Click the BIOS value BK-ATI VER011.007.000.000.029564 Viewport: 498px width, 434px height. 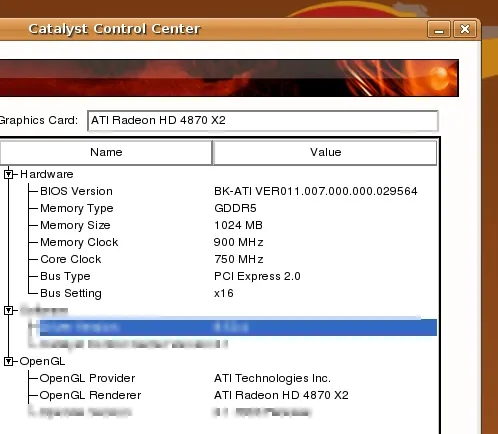(x=316, y=191)
